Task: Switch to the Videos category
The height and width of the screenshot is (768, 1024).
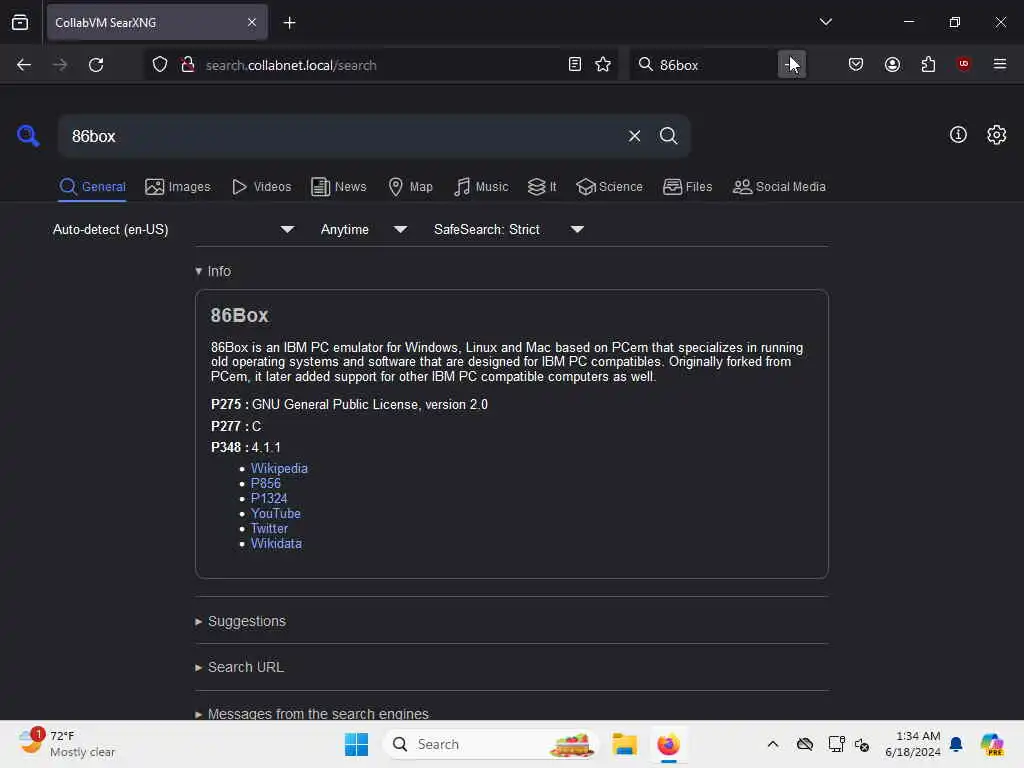Action: point(261,187)
